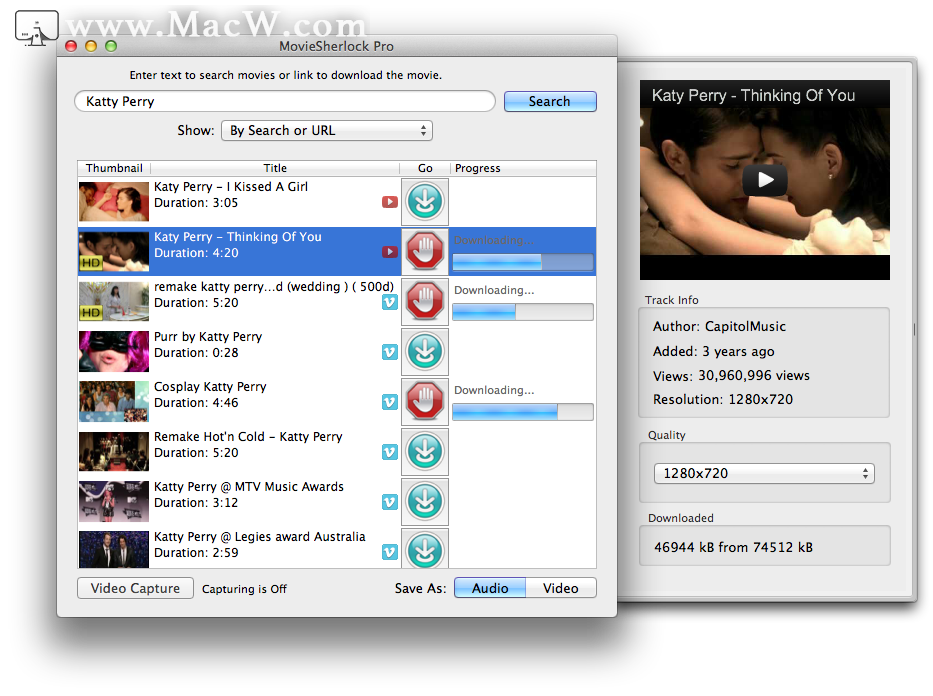Click the Go column header
933x696 pixels.
point(425,168)
